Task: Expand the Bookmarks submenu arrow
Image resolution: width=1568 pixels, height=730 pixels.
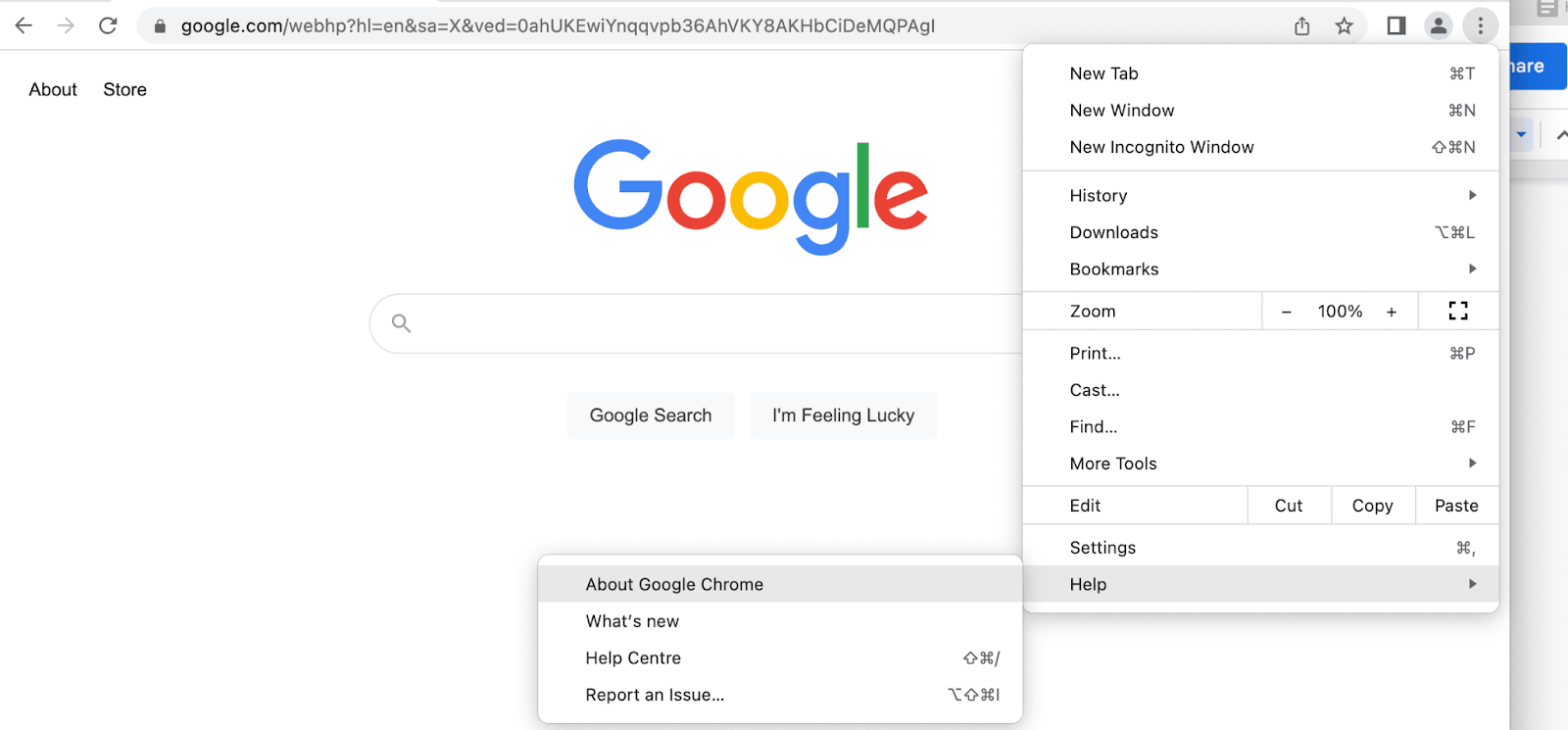Action: pyautogui.click(x=1472, y=268)
